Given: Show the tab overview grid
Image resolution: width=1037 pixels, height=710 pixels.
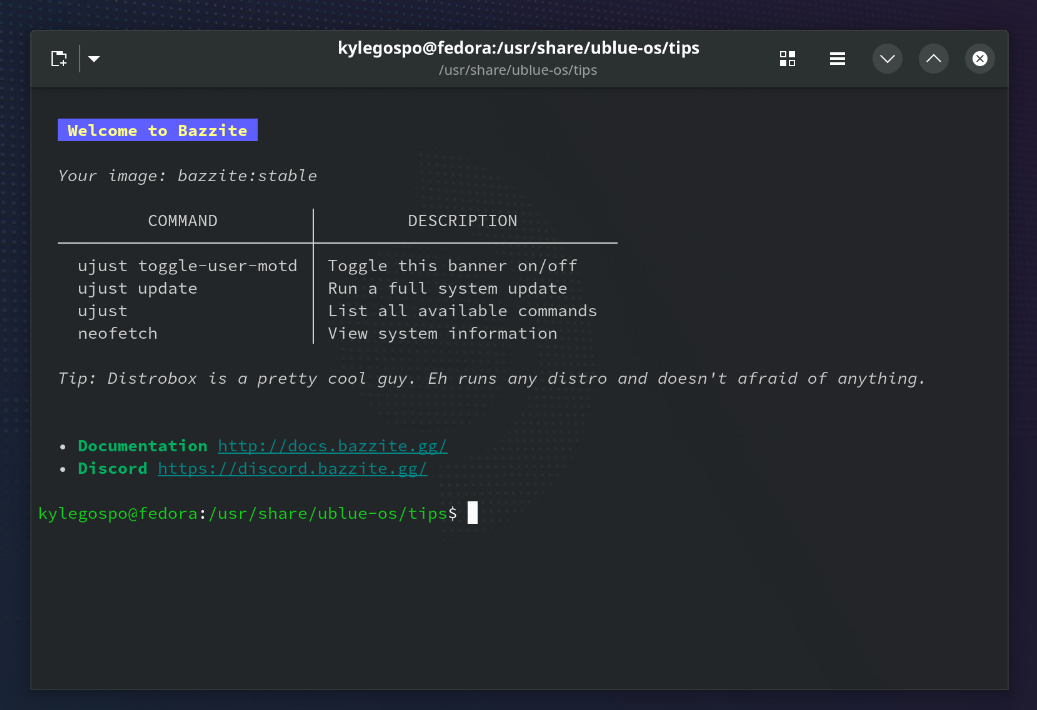Looking at the screenshot, I should [787, 59].
